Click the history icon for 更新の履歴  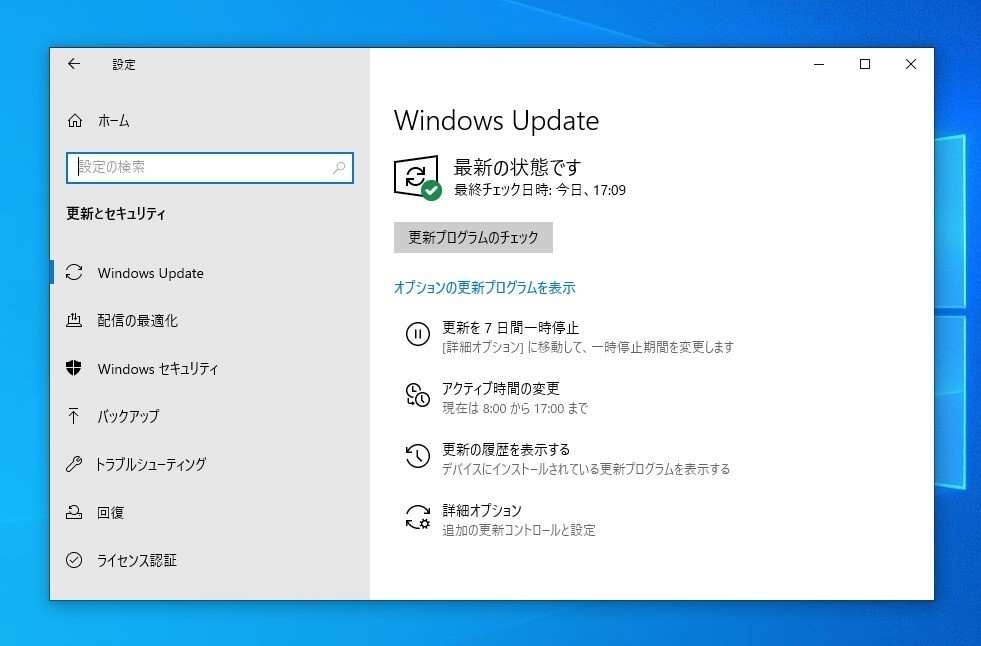click(x=417, y=456)
